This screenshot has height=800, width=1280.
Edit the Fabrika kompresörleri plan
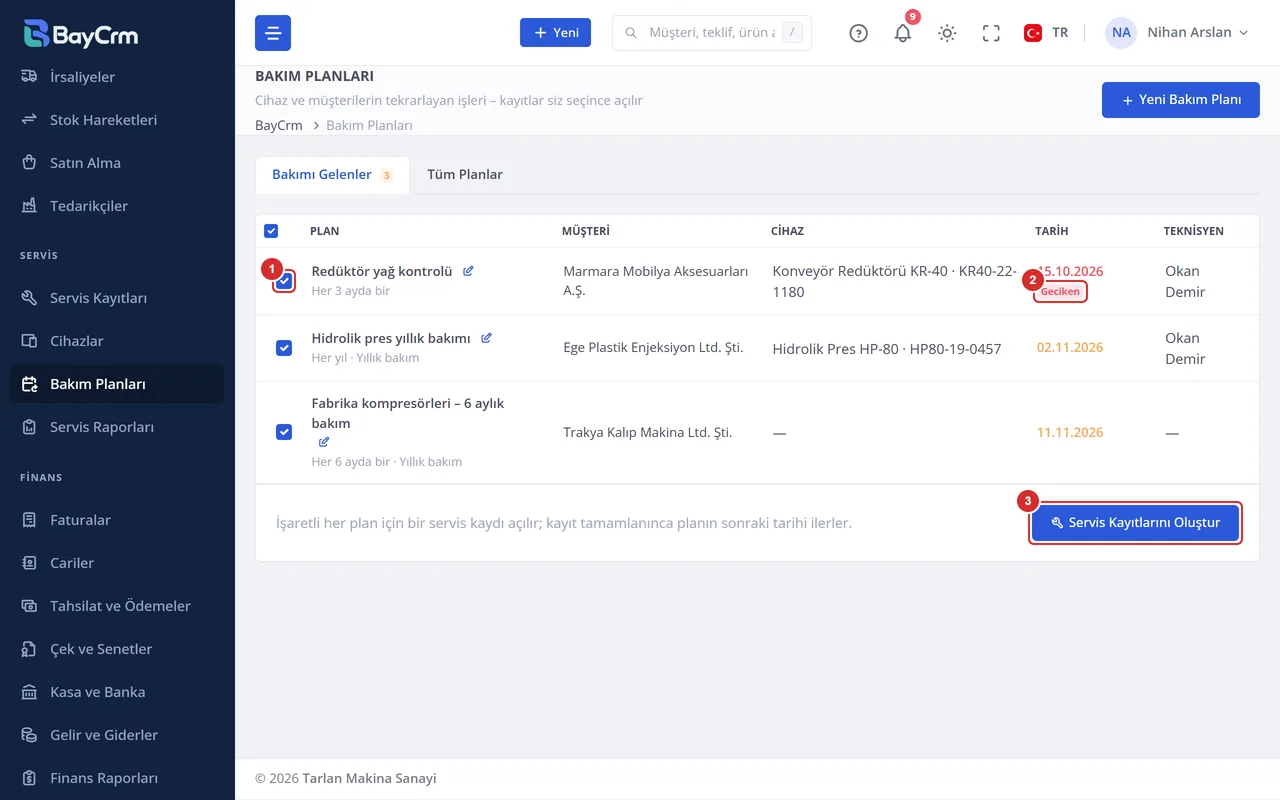(x=323, y=442)
